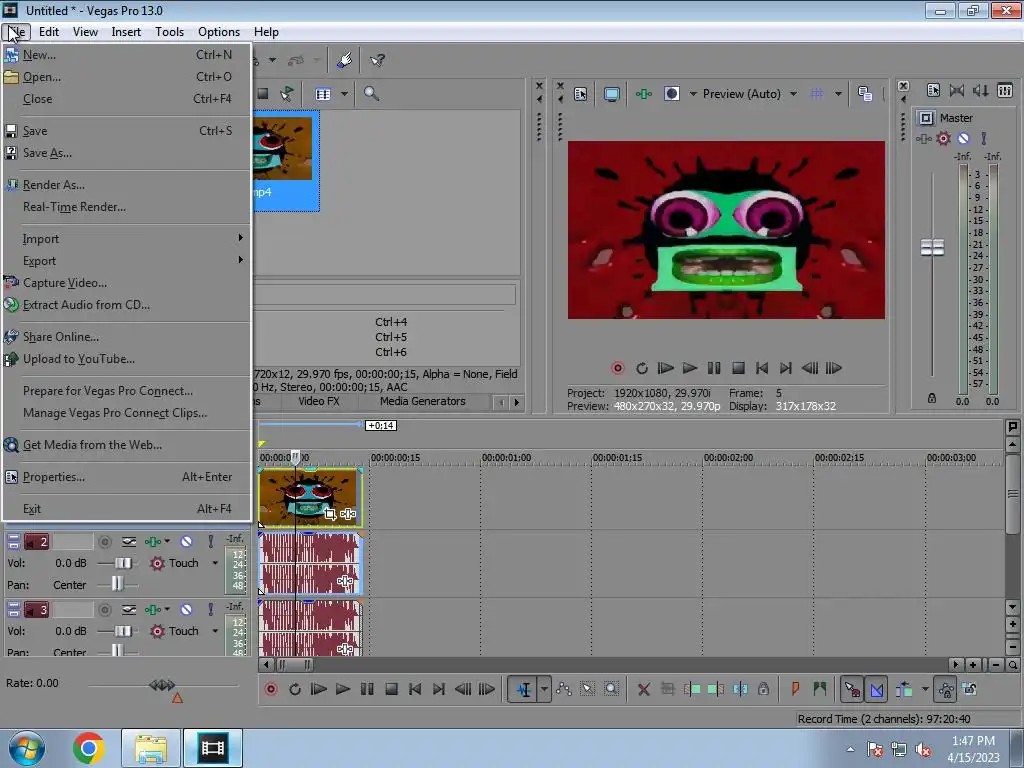1024x768 pixels.
Task: Select the Zoom edit tool
Action: pos(611,689)
